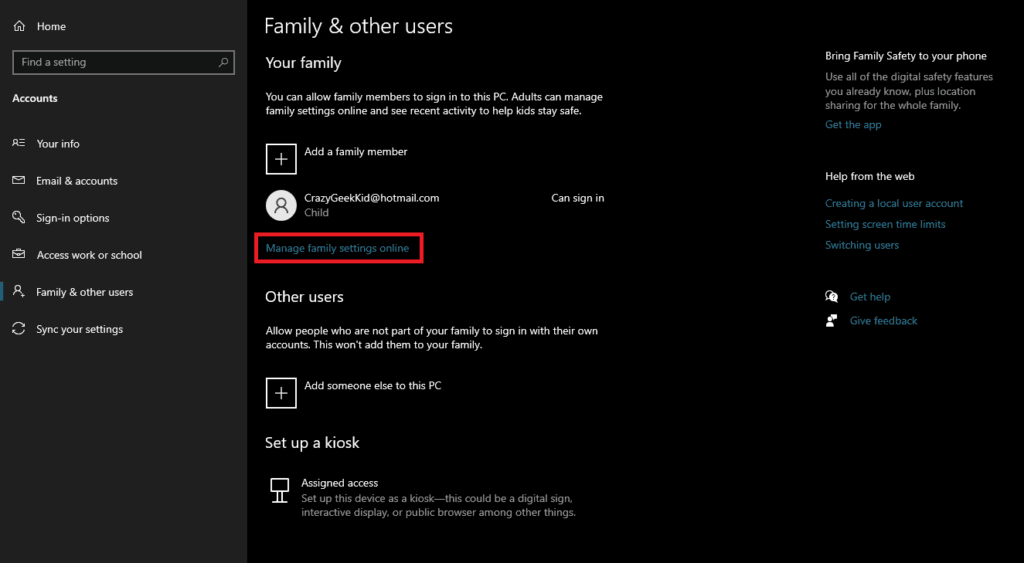1024x563 pixels.
Task: Click the plus icon to add a family member
Action: [281, 158]
